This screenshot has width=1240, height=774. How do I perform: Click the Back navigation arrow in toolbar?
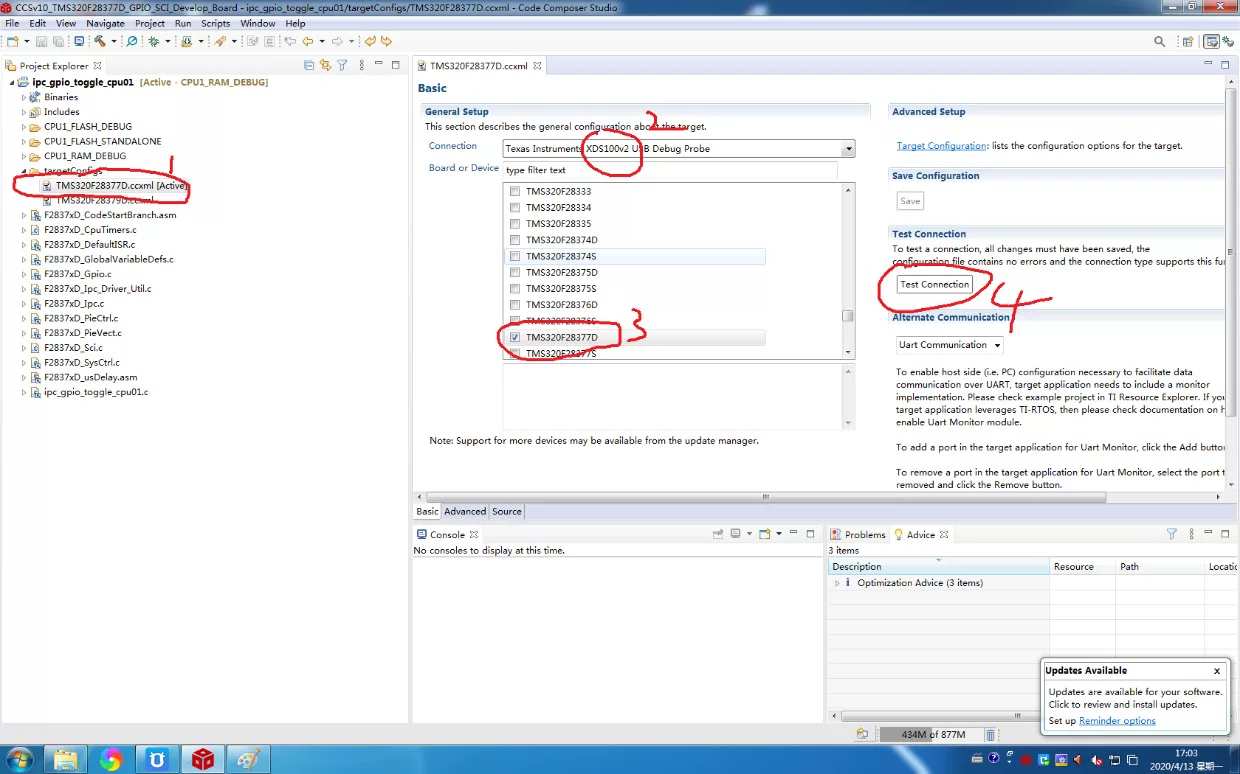(x=307, y=42)
